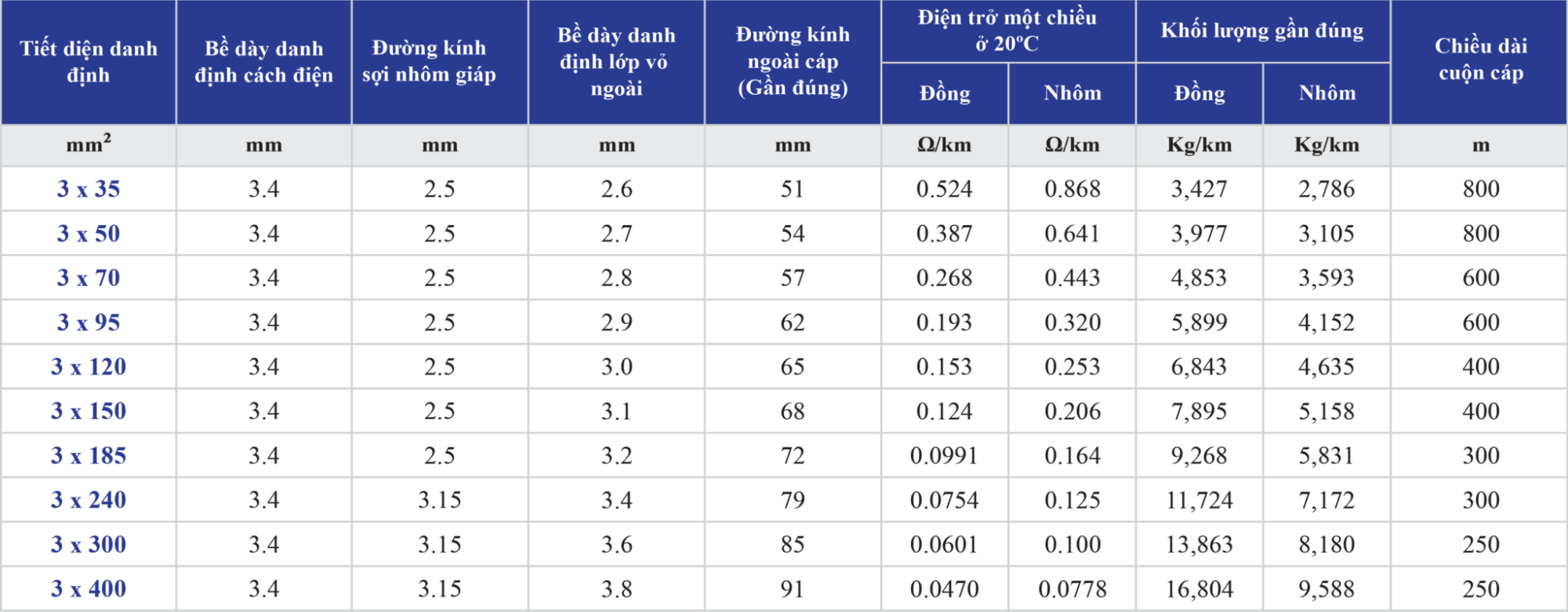Viewport: 1568px width, 612px height.
Task: Click 'Chiều dài cuộn cáp' column header
Action: pyautogui.click(x=1480, y=60)
